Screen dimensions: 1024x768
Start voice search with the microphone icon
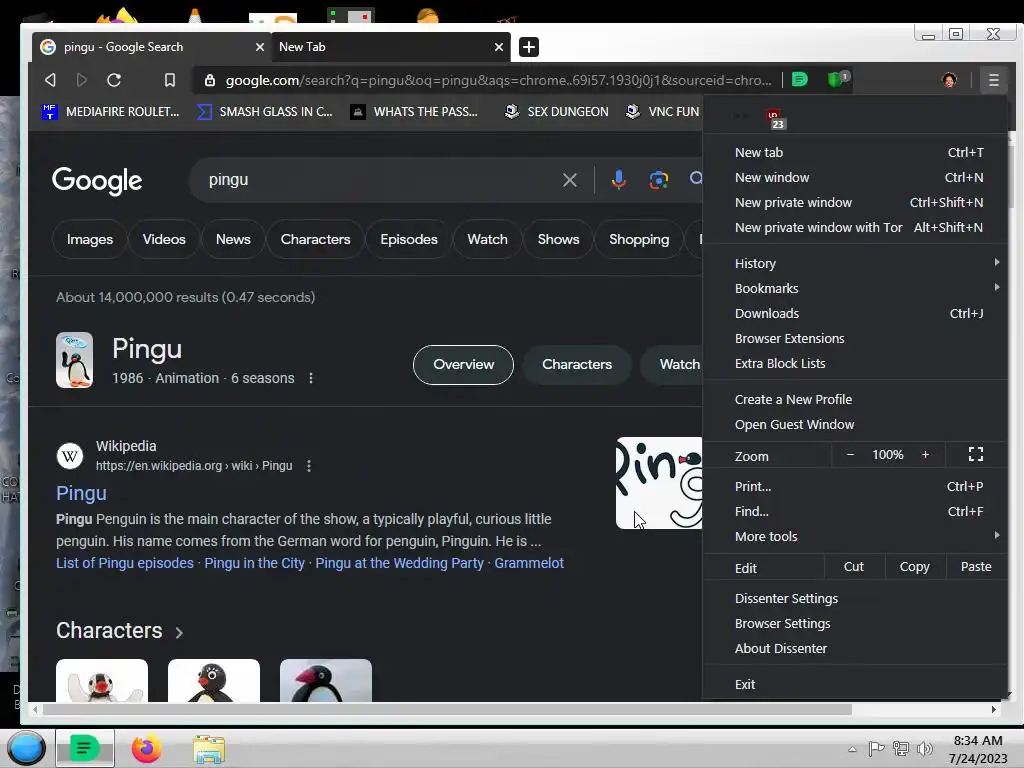[x=618, y=180]
